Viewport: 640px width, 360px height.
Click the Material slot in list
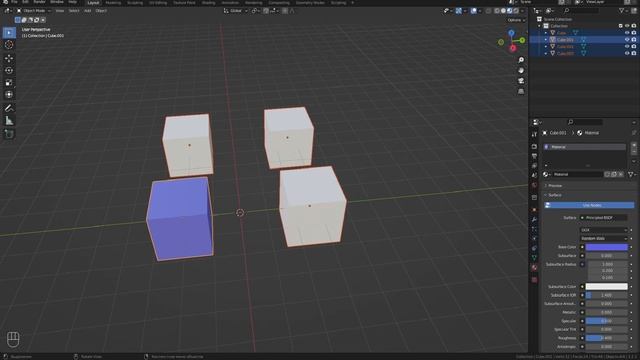[584, 147]
